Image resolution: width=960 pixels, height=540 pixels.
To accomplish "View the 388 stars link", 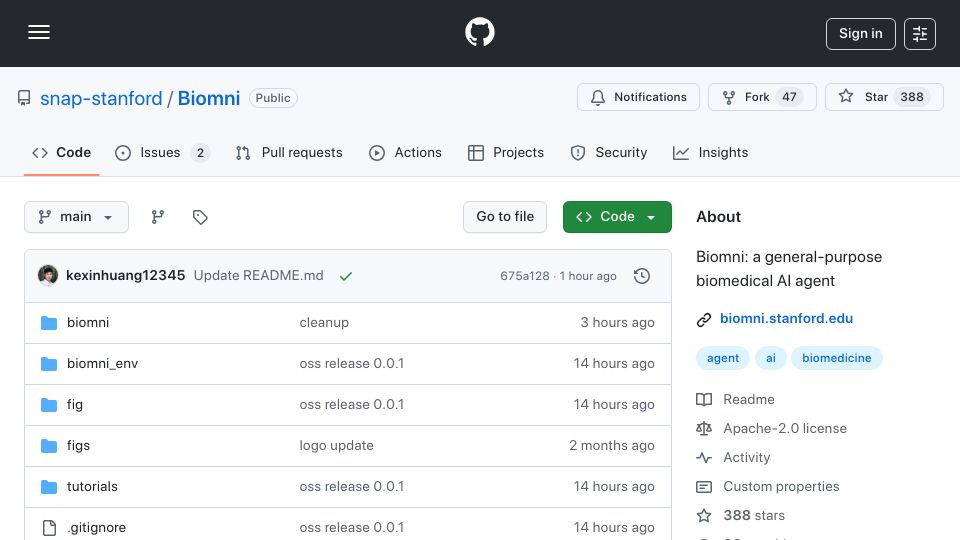I will [x=740, y=516].
